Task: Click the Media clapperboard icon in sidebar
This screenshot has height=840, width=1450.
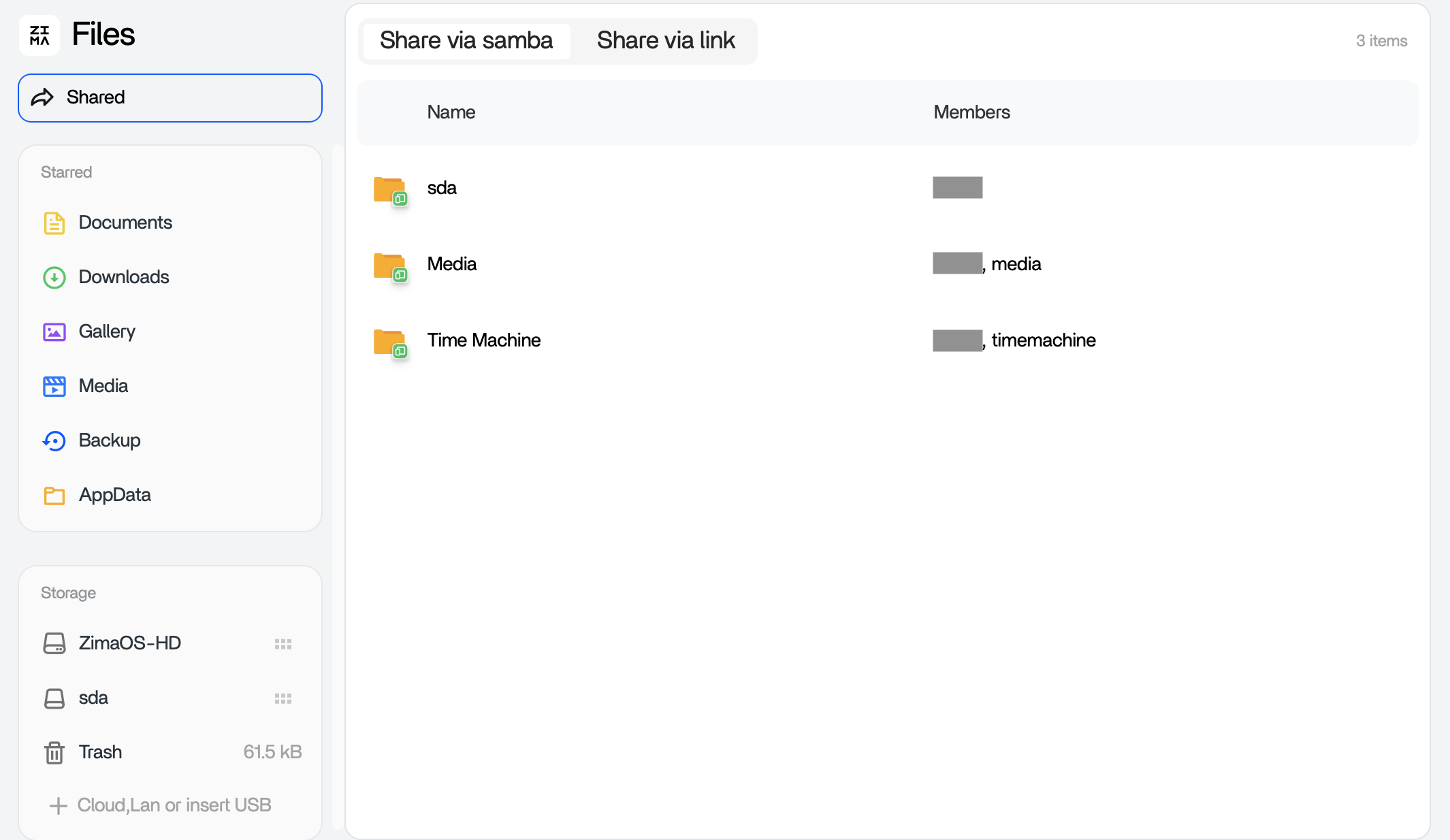Action: (x=54, y=386)
